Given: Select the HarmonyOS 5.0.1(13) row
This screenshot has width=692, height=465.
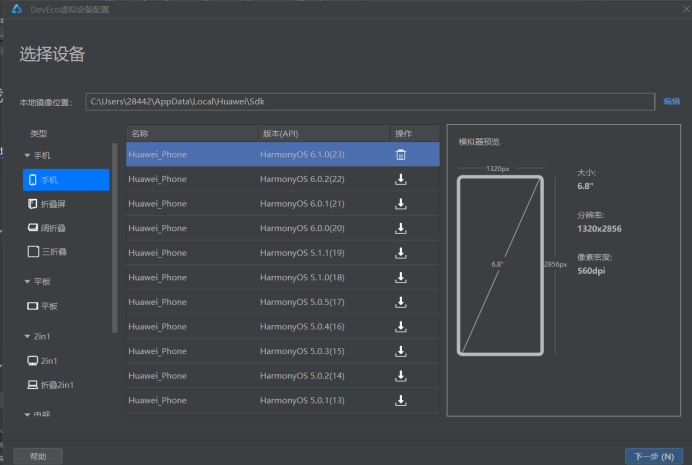Looking at the screenshot, I should pos(282,401).
